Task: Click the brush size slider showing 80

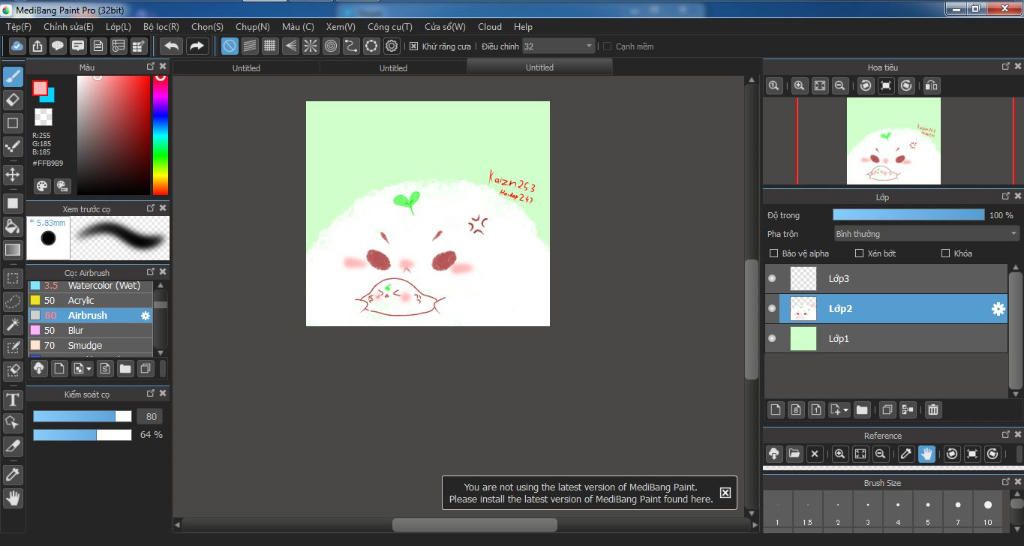Action: click(82, 417)
